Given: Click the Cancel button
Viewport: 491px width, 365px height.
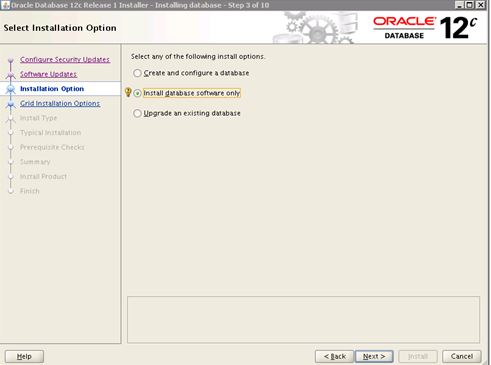Looking at the screenshot, I should [462, 356].
